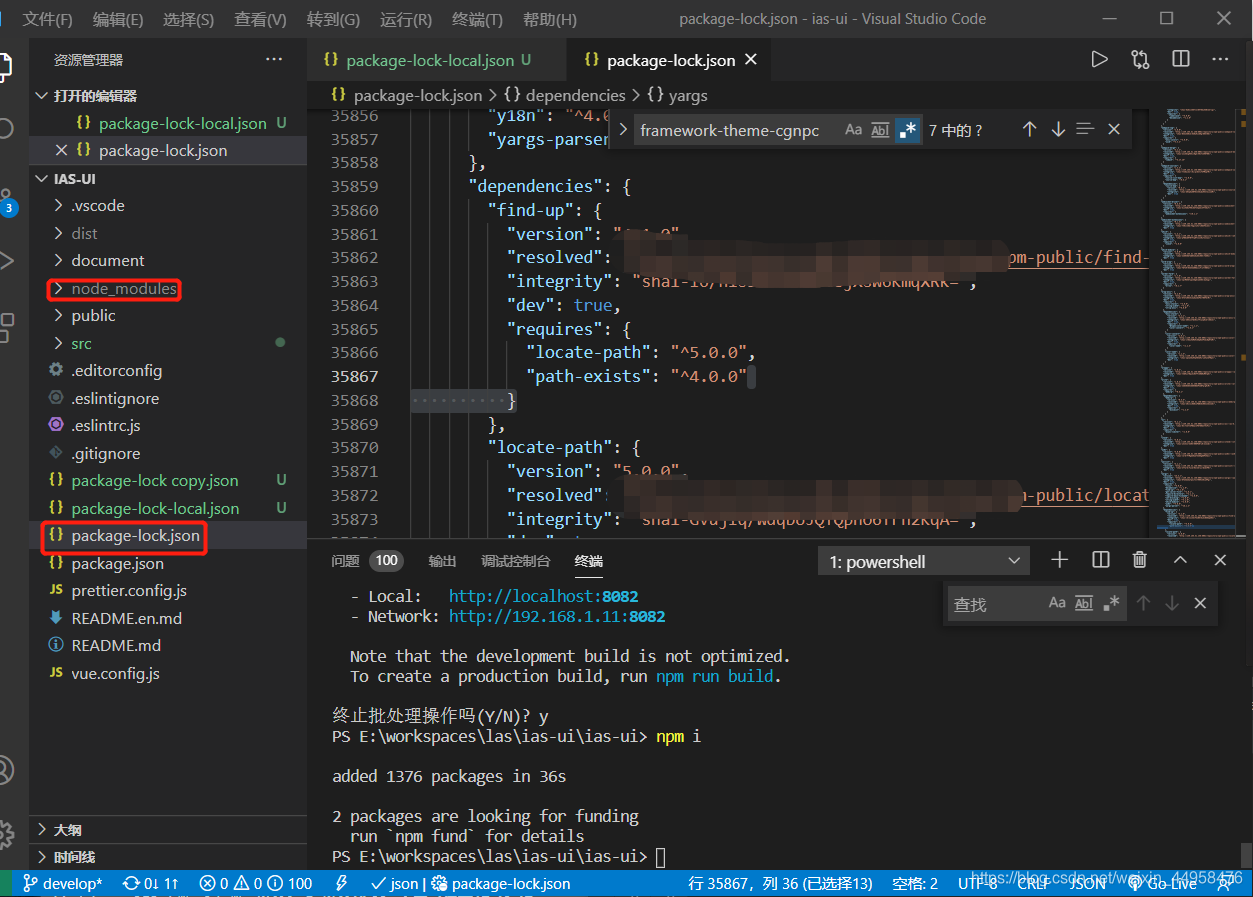Toggle match case in editor find

(x=853, y=130)
